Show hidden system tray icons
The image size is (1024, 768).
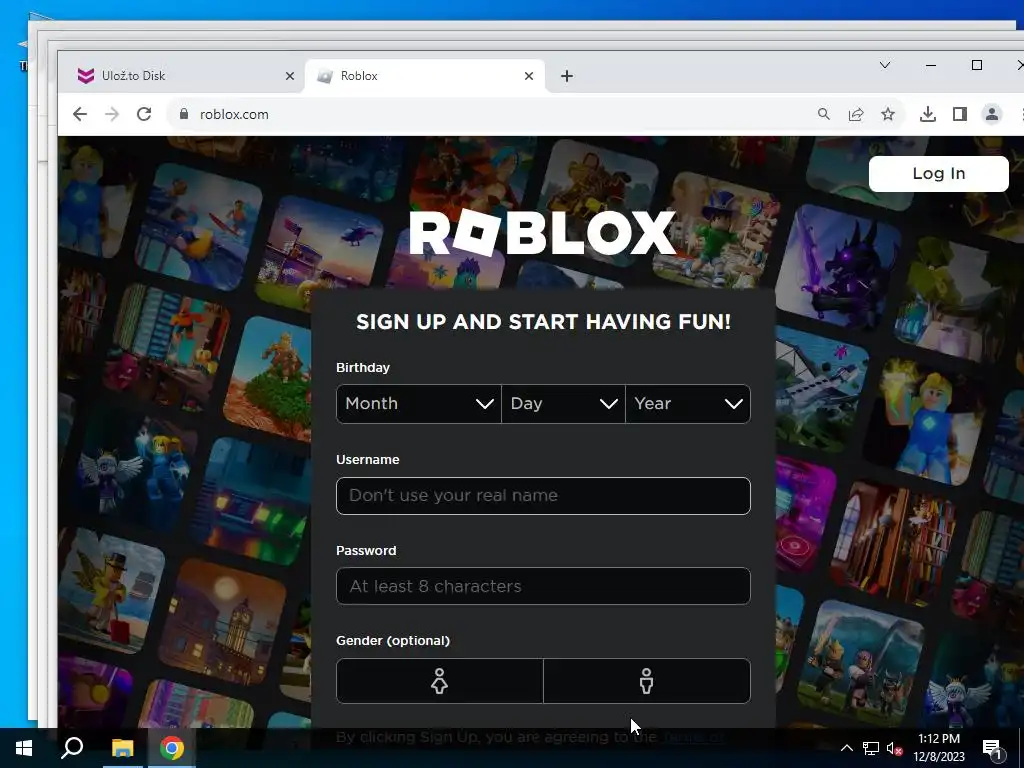pos(846,748)
